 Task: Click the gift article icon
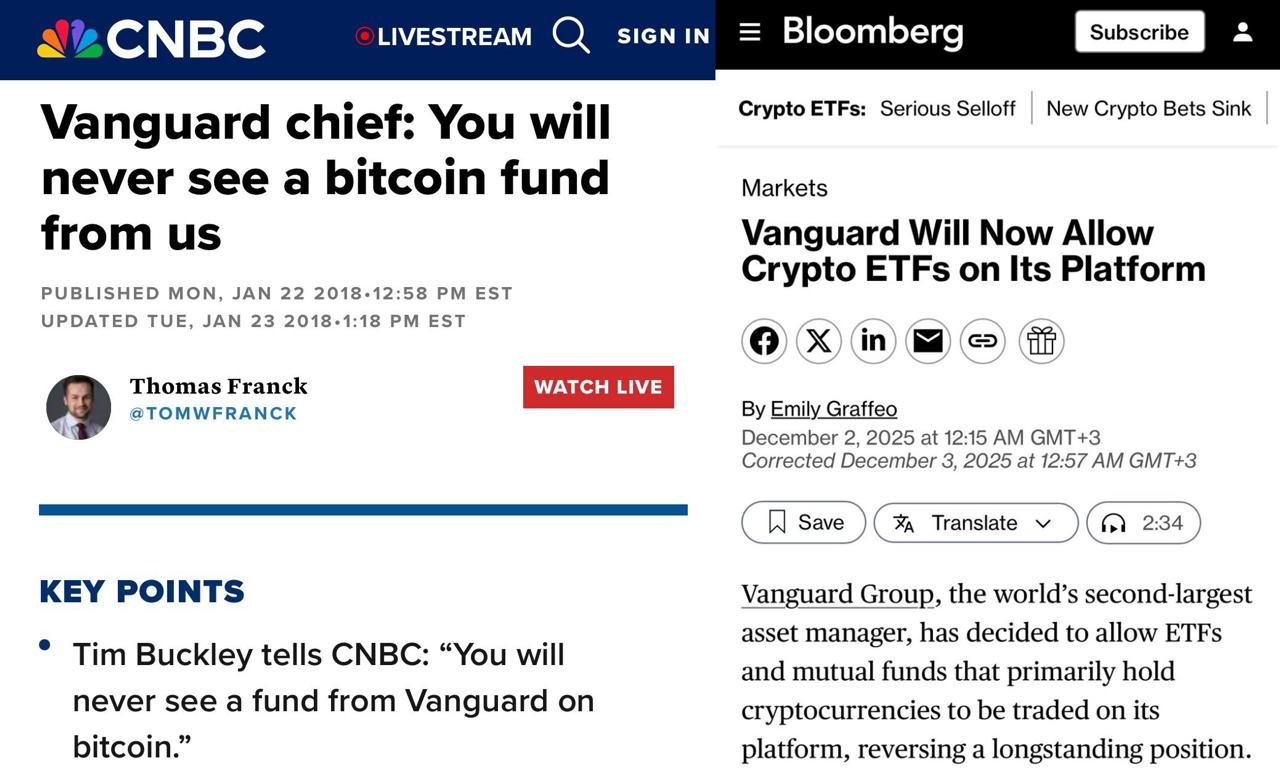coord(1041,341)
